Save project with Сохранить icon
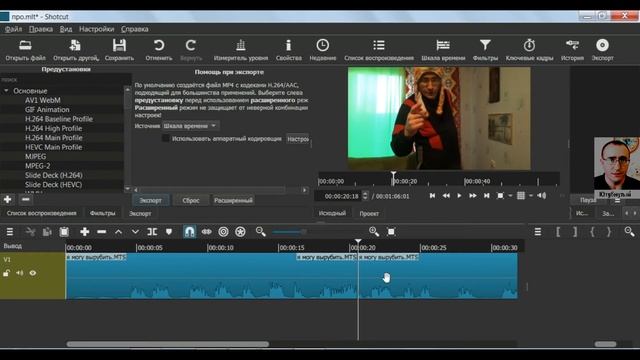Screen dimensions: 640x360 (x=119, y=50)
